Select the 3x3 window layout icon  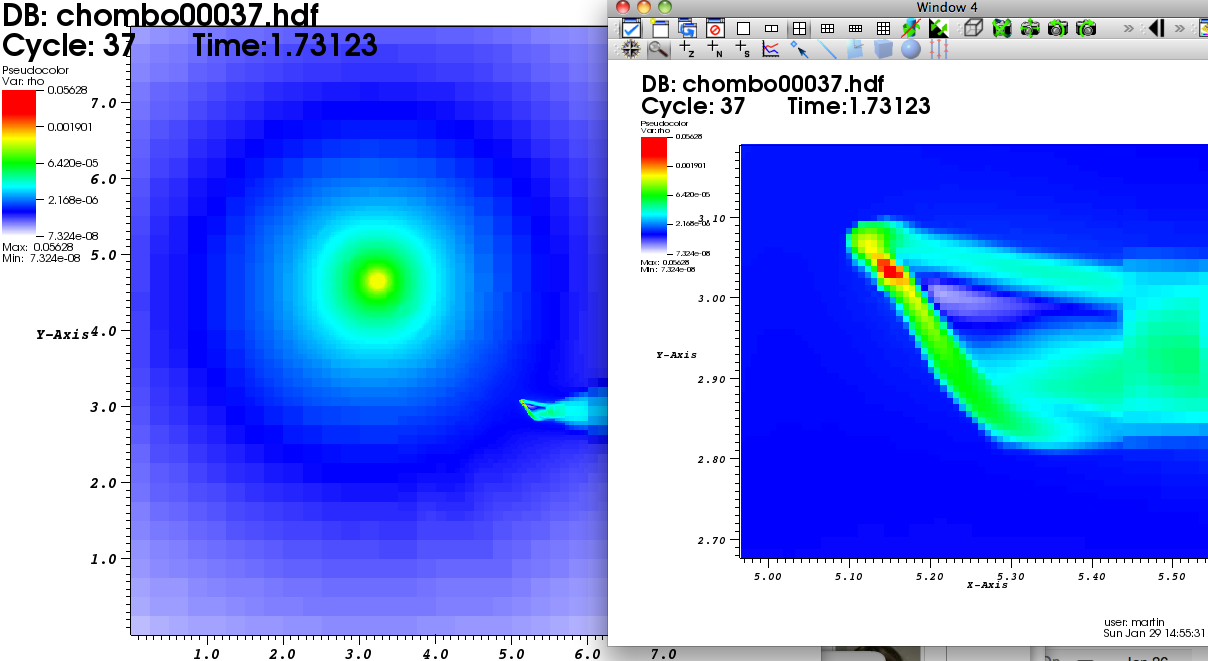click(x=883, y=28)
